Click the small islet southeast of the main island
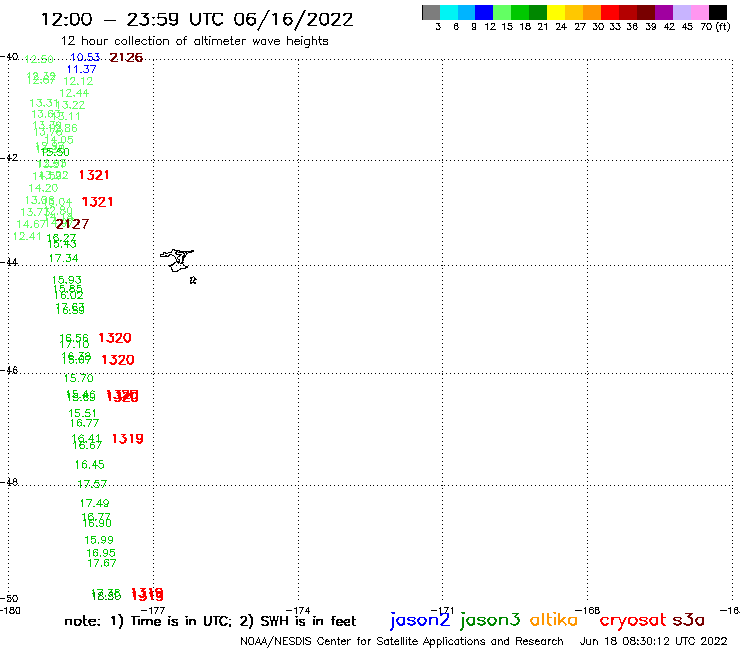This screenshot has width=740, height=650. pos(193,280)
